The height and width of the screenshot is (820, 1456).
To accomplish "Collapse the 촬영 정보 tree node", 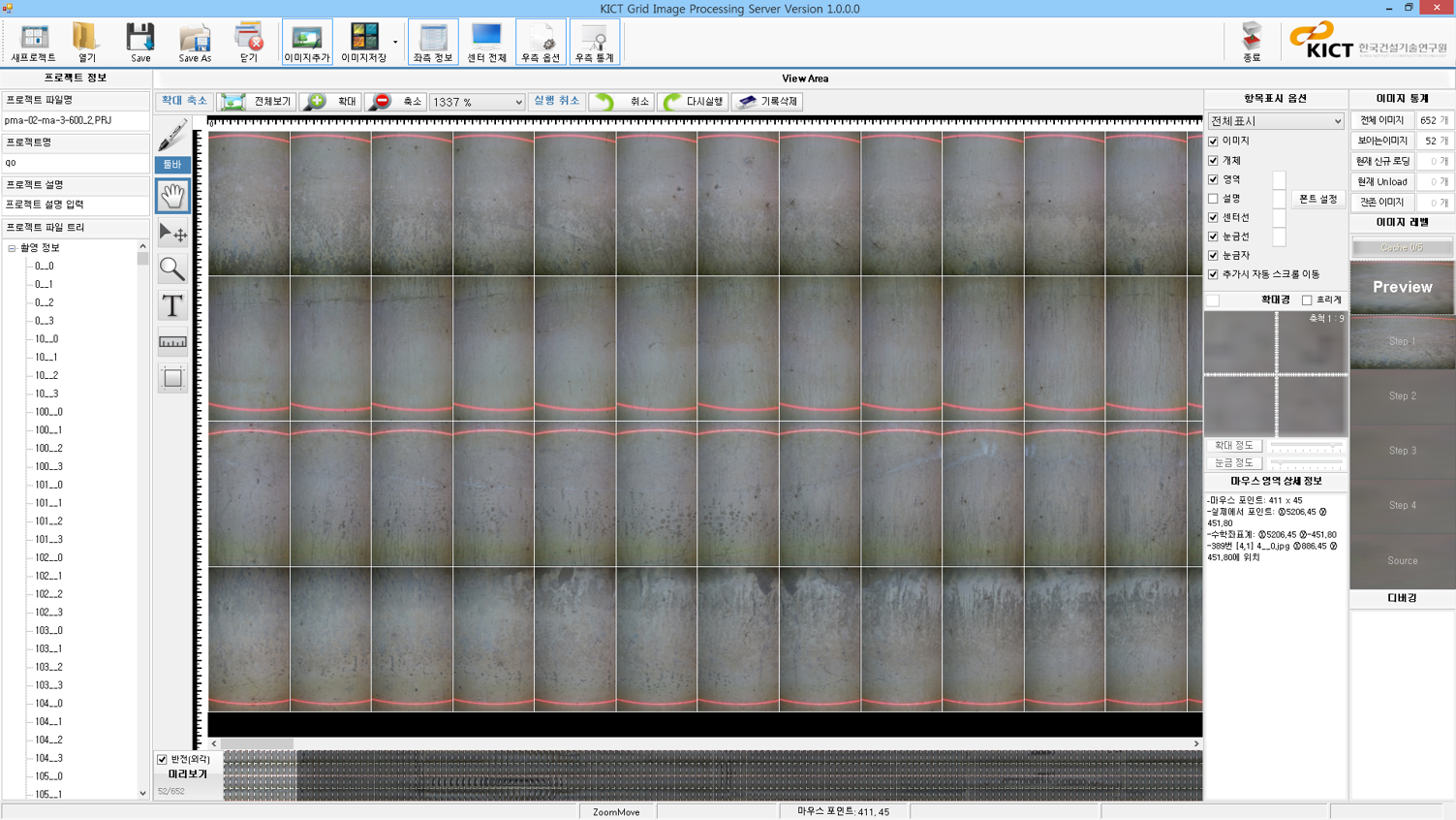I will coord(12,248).
